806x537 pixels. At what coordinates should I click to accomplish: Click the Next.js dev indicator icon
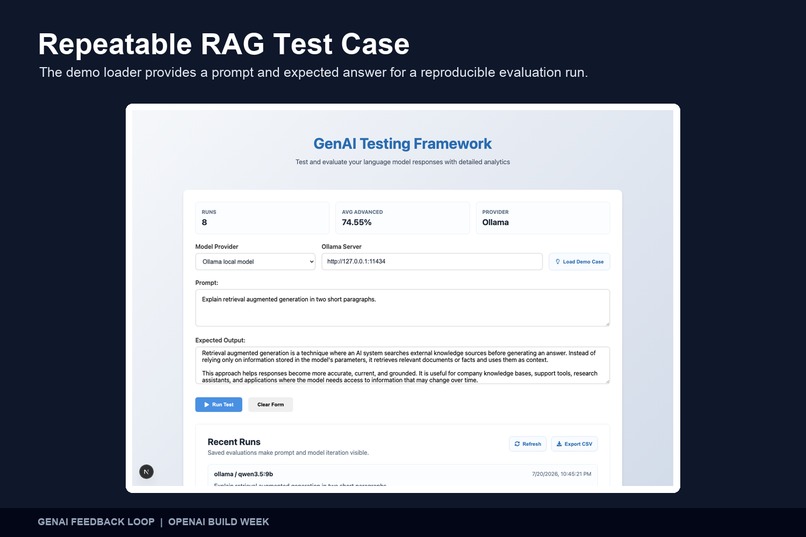point(146,472)
